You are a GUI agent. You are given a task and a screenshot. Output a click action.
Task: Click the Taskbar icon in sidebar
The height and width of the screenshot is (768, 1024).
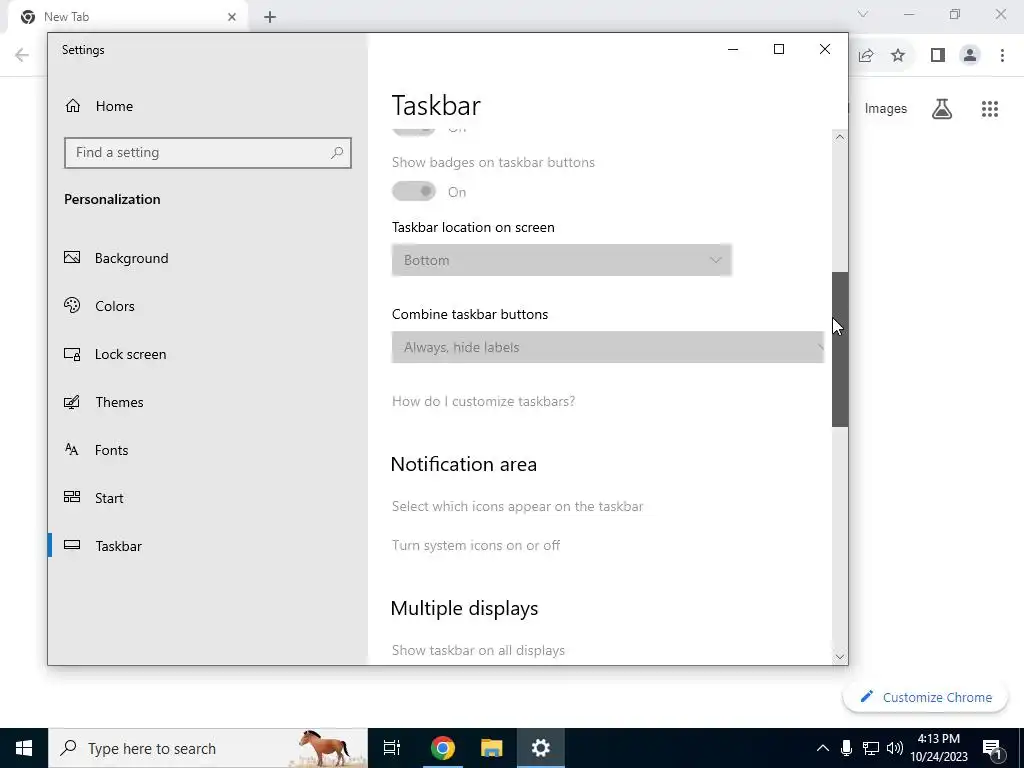(72, 545)
